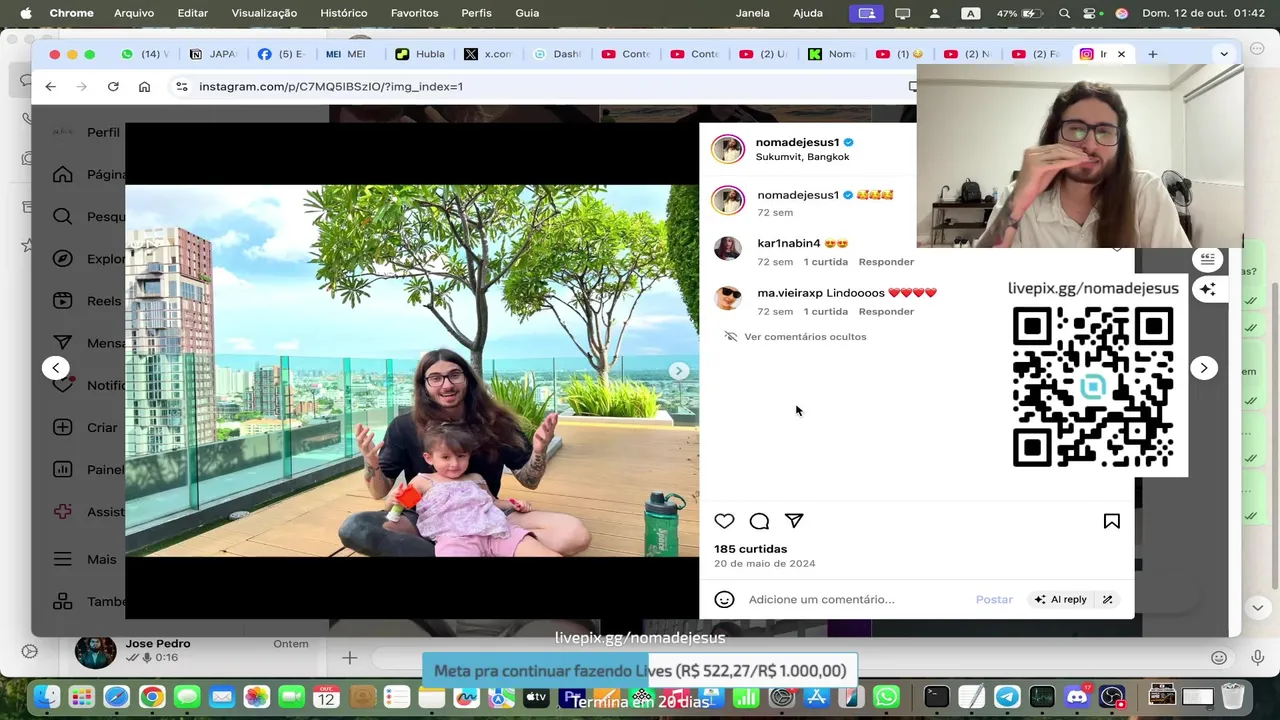Open the Arquivo menu

[134, 13]
